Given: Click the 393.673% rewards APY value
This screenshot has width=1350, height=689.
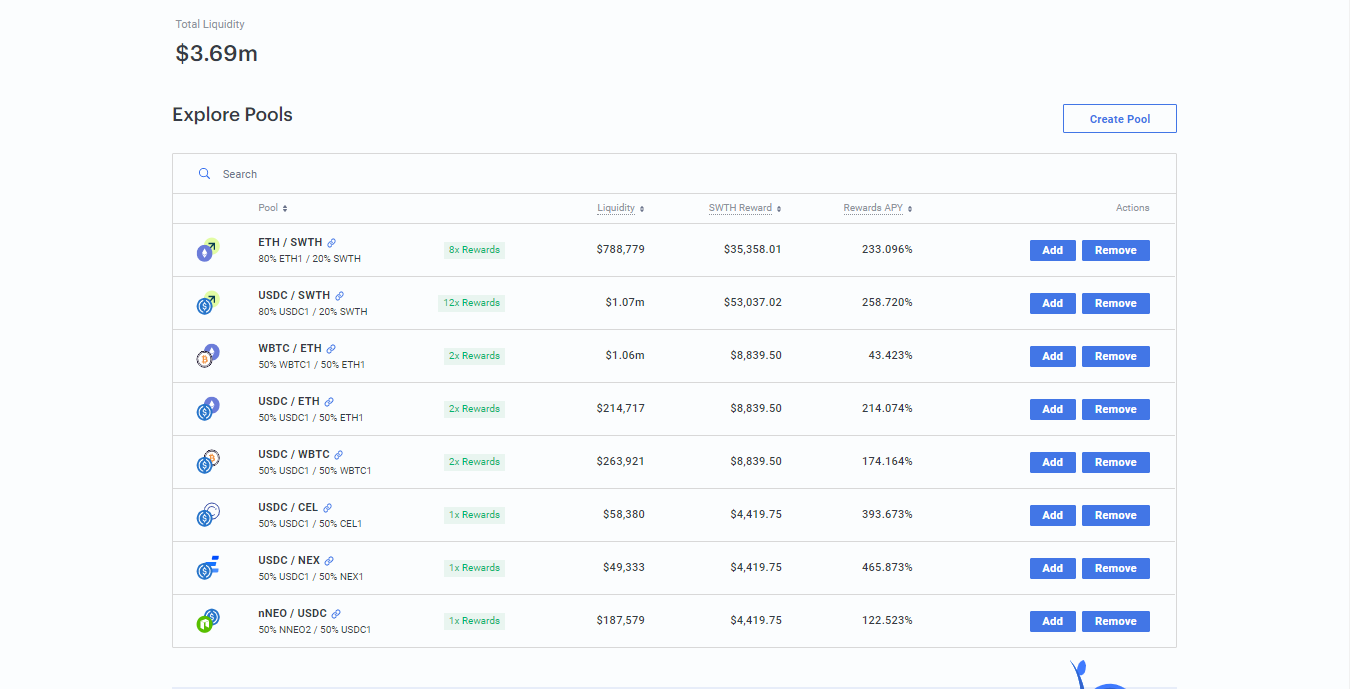Looking at the screenshot, I should coord(887,514).
